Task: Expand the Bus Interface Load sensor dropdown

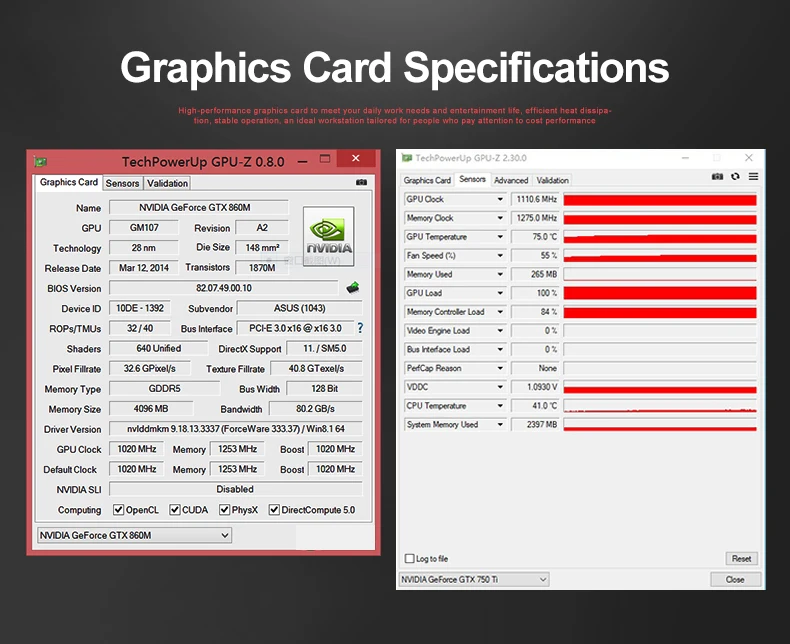Action: pyautogui.click(x=500, y=349)
